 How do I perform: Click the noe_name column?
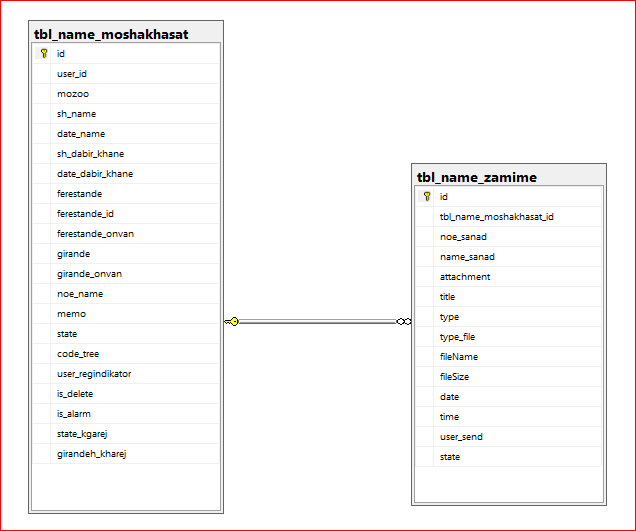(126, 294)
